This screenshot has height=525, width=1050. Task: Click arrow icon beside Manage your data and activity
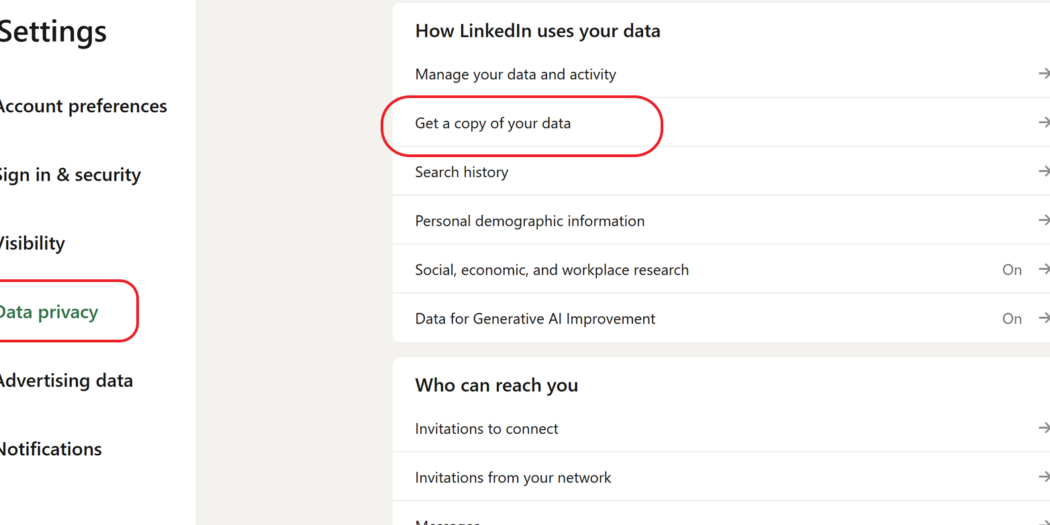coord(1043,74)
